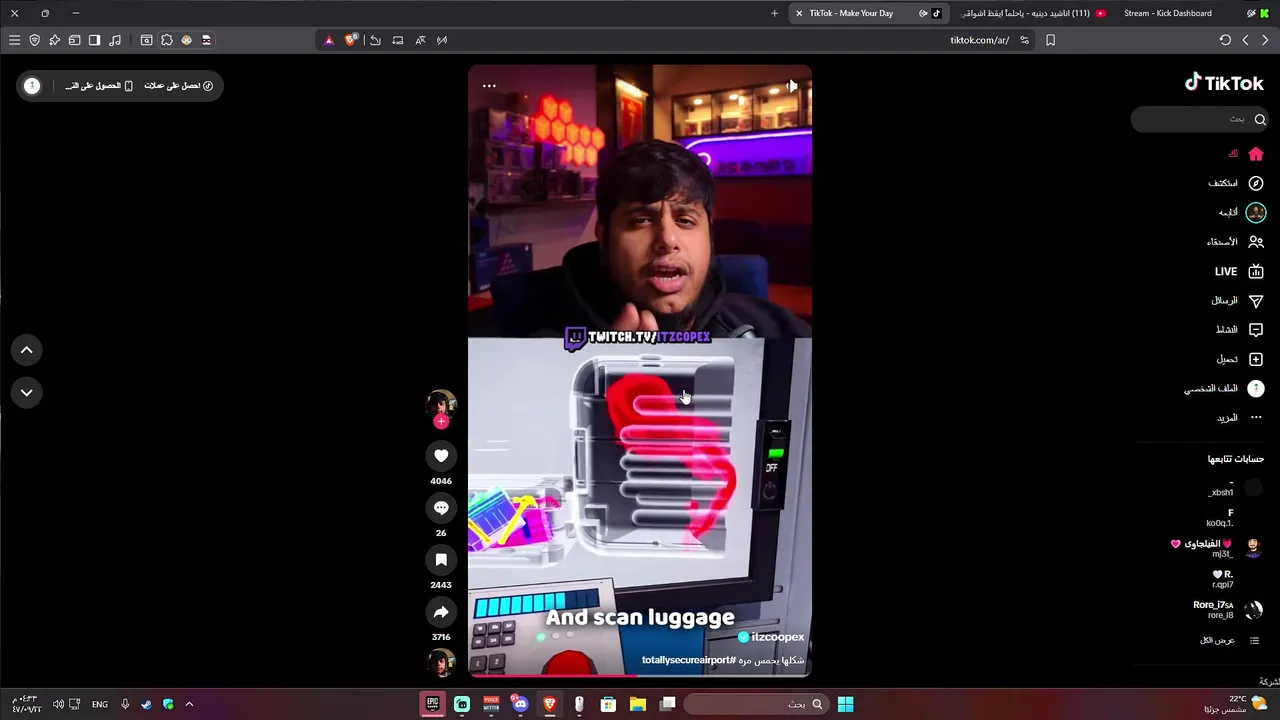Click Get Coins (احصل على عملات) button

(179, 86)
